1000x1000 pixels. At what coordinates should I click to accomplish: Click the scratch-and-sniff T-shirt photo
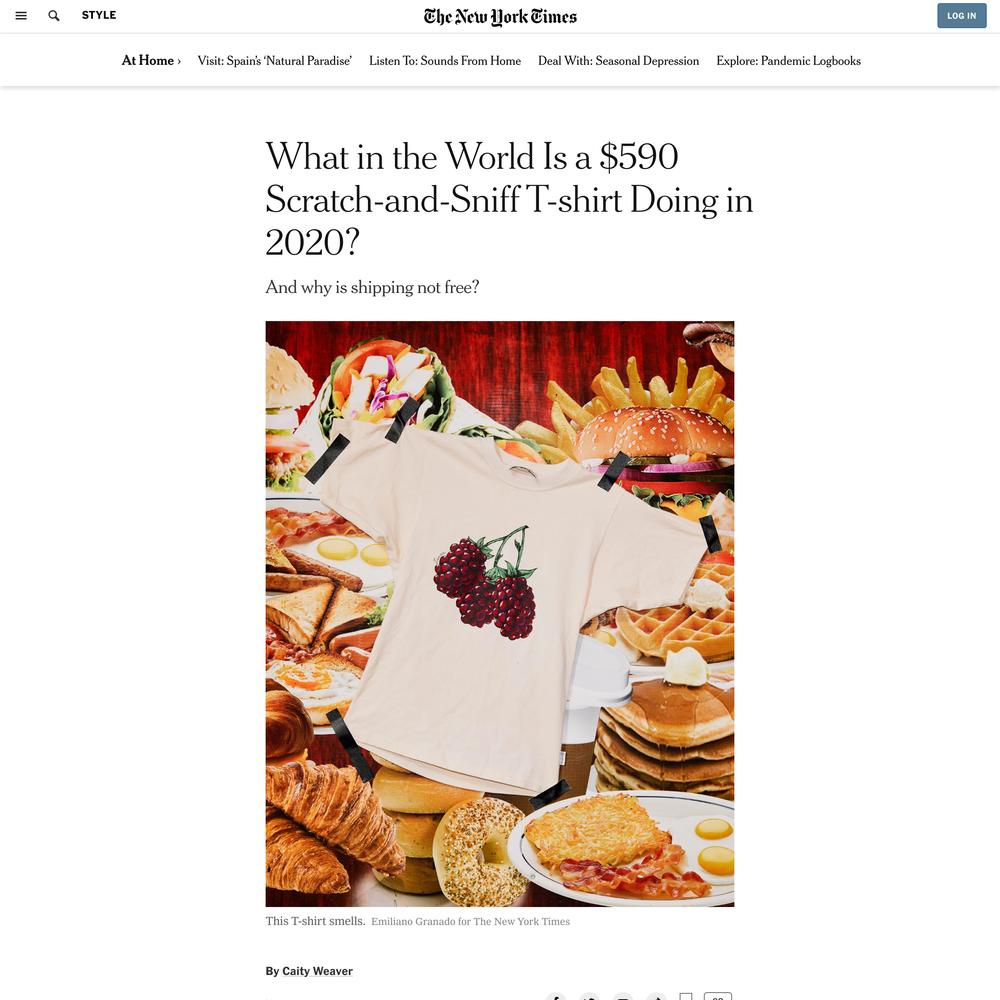coord(500,614)
